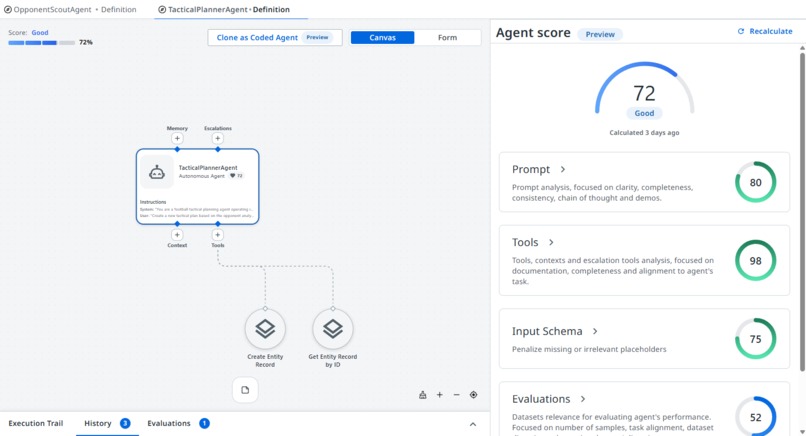Screen dimensions: 806x436
Task: Click the Input Schema score ring 75
Action: (x=755, y=339)
